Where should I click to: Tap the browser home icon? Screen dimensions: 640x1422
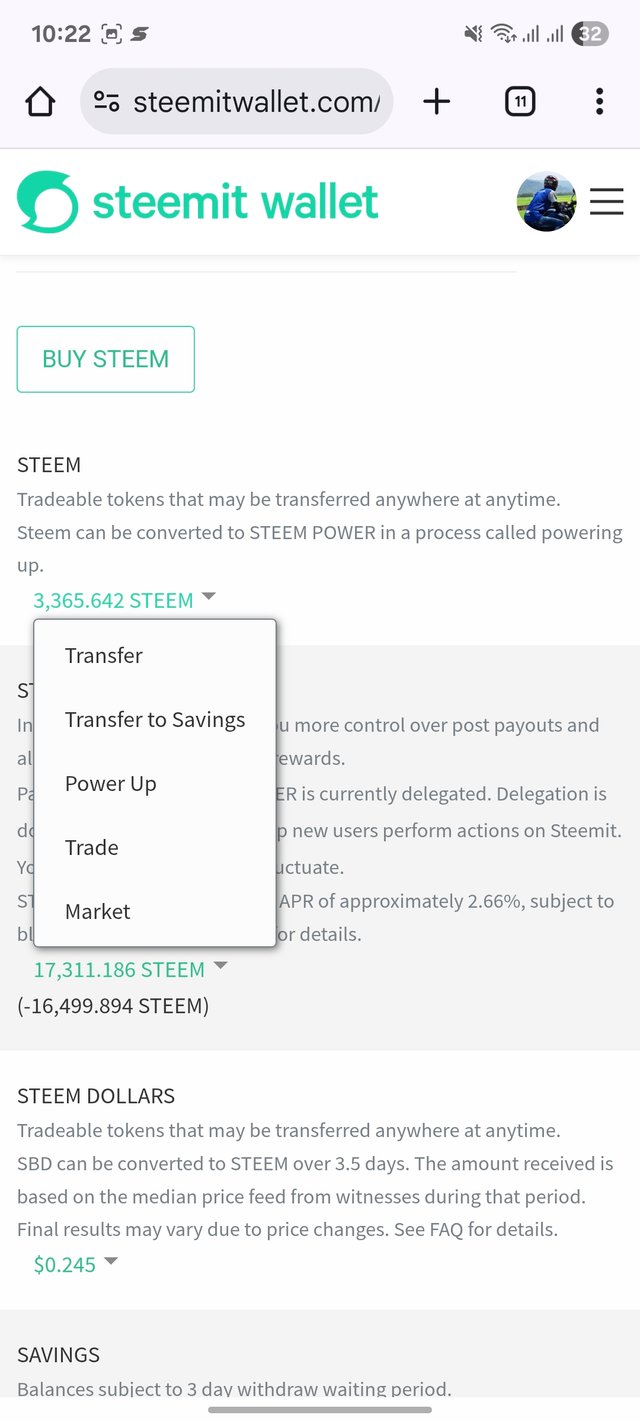point(40,101)
